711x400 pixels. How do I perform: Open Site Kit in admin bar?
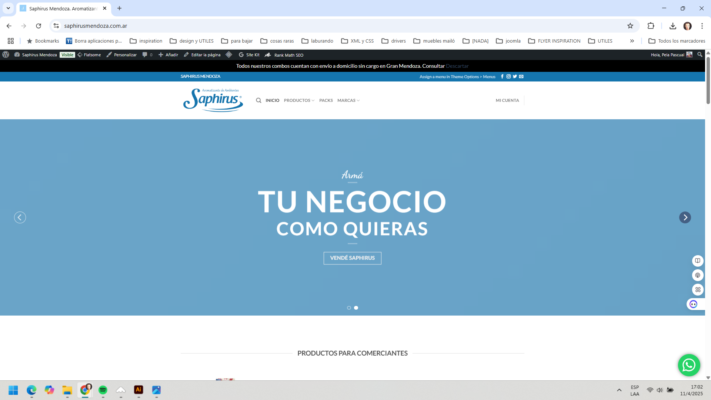pyautogui.click(x=249, y=55)
